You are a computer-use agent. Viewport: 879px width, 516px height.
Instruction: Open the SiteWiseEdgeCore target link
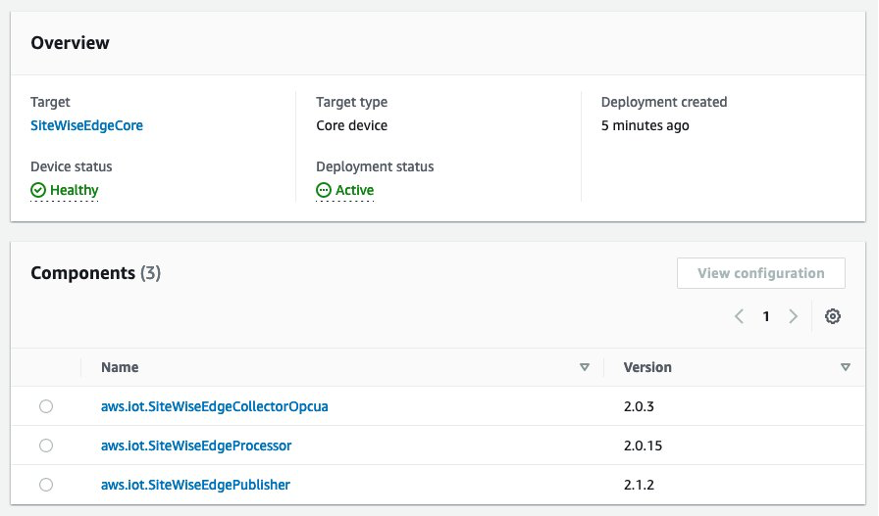point(86,126)
